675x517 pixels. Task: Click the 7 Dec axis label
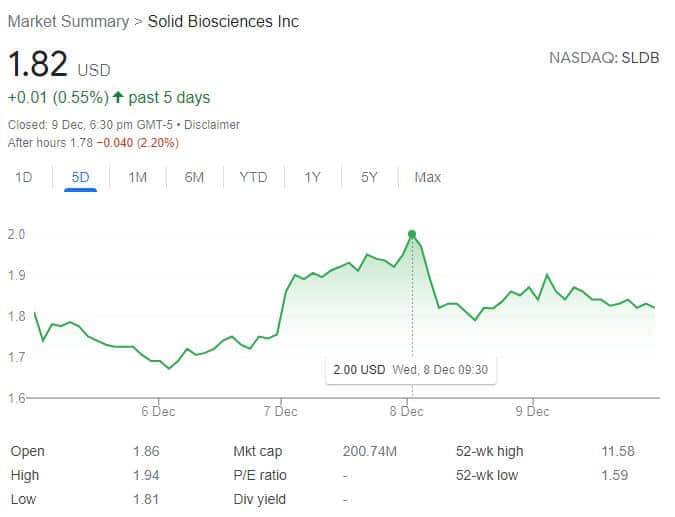pos(281,412)
